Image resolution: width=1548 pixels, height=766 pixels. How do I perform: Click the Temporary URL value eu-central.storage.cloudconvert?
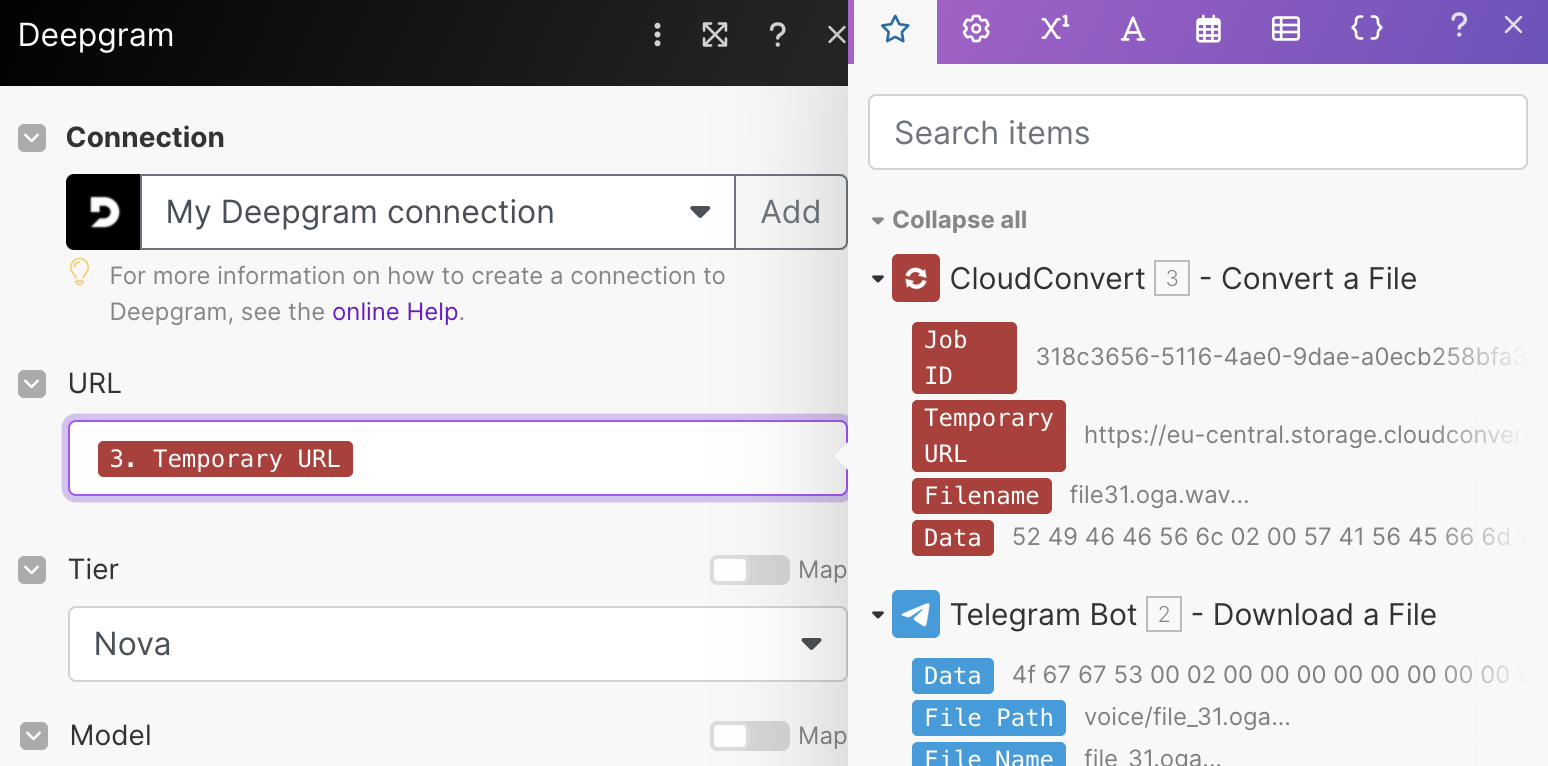coord(1304,436)
